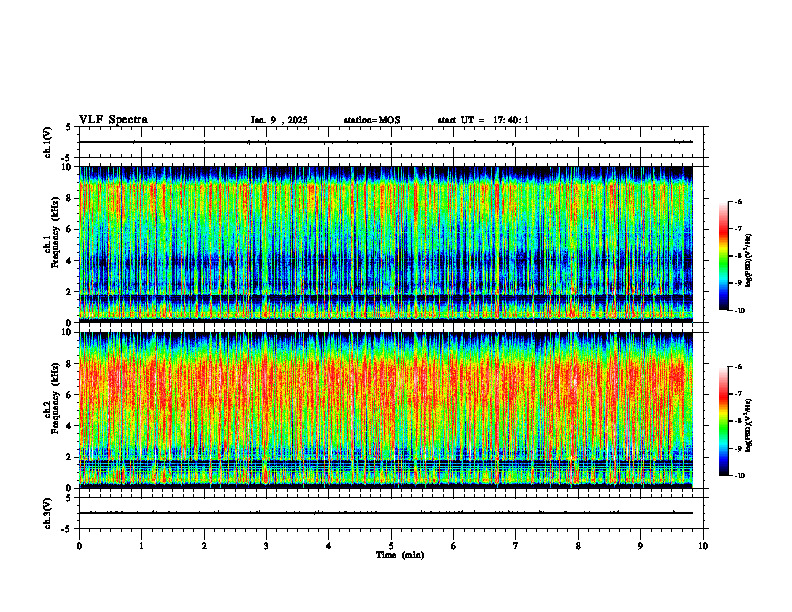Click time axis tick label "8"
The image size is (792, 612).
(x=578, y=546)
